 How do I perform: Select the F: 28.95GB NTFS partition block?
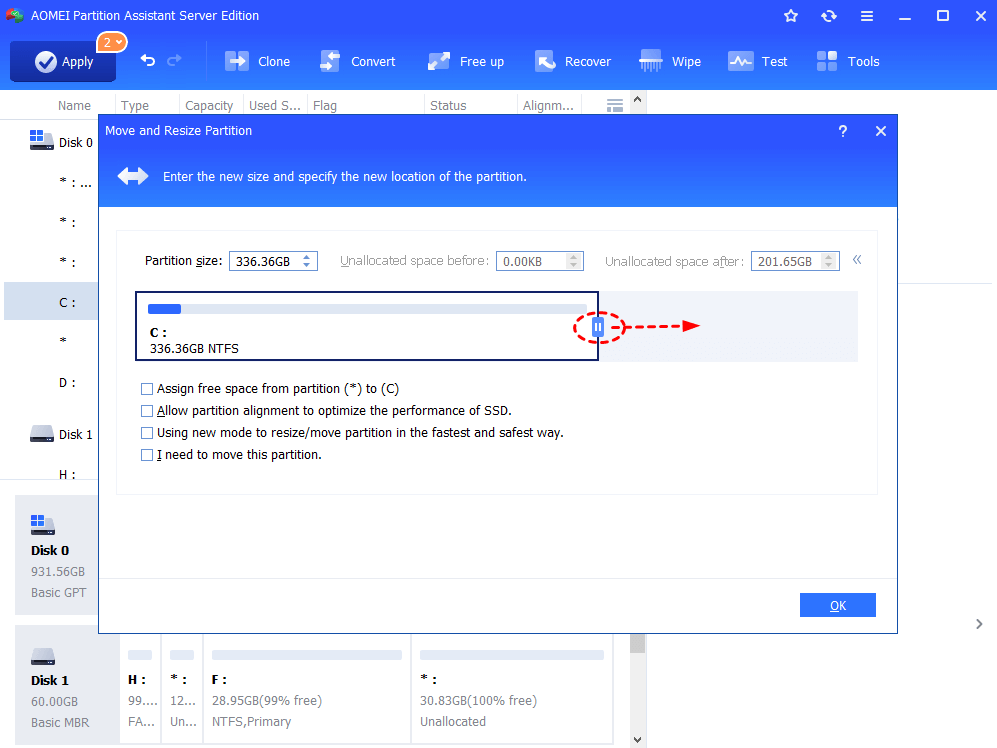pyautogui.click(x=307, y=689)
